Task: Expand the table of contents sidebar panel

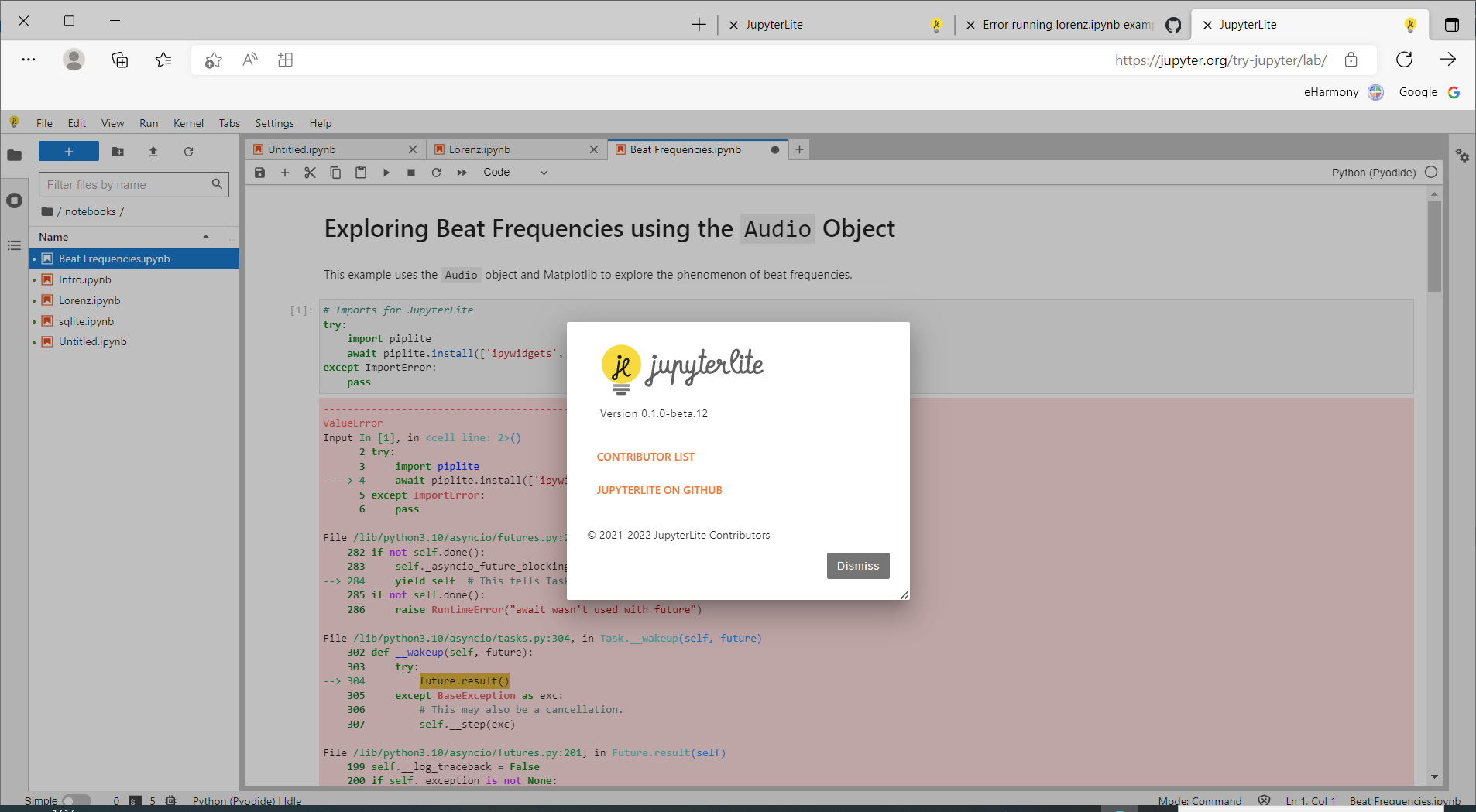Action: point(14,245)
